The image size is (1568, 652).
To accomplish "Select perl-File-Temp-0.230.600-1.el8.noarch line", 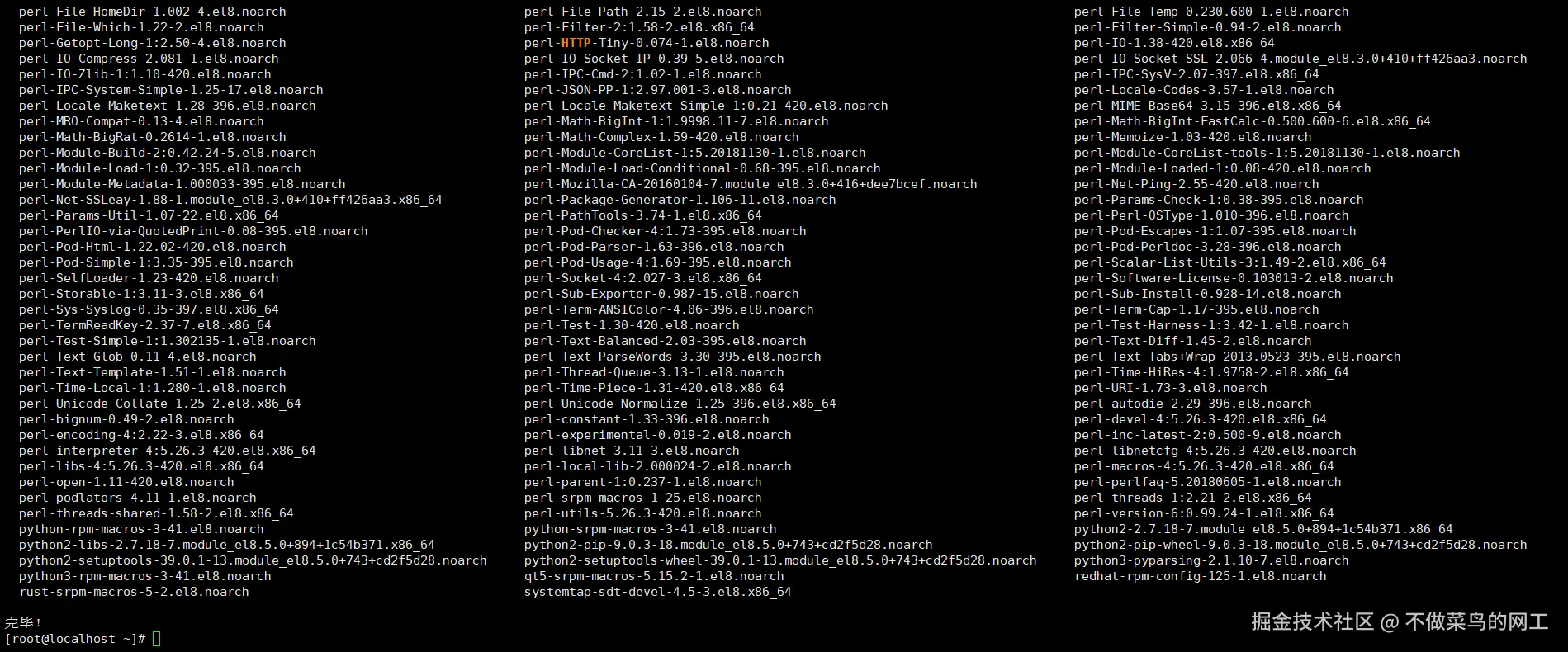I will click(1211, 12).
